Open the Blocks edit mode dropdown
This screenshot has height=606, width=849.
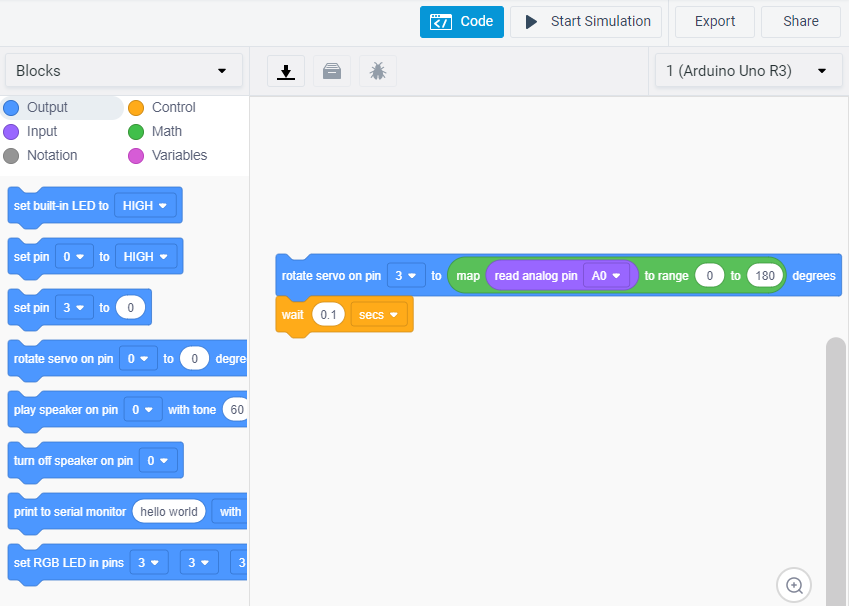pos(123,70)
